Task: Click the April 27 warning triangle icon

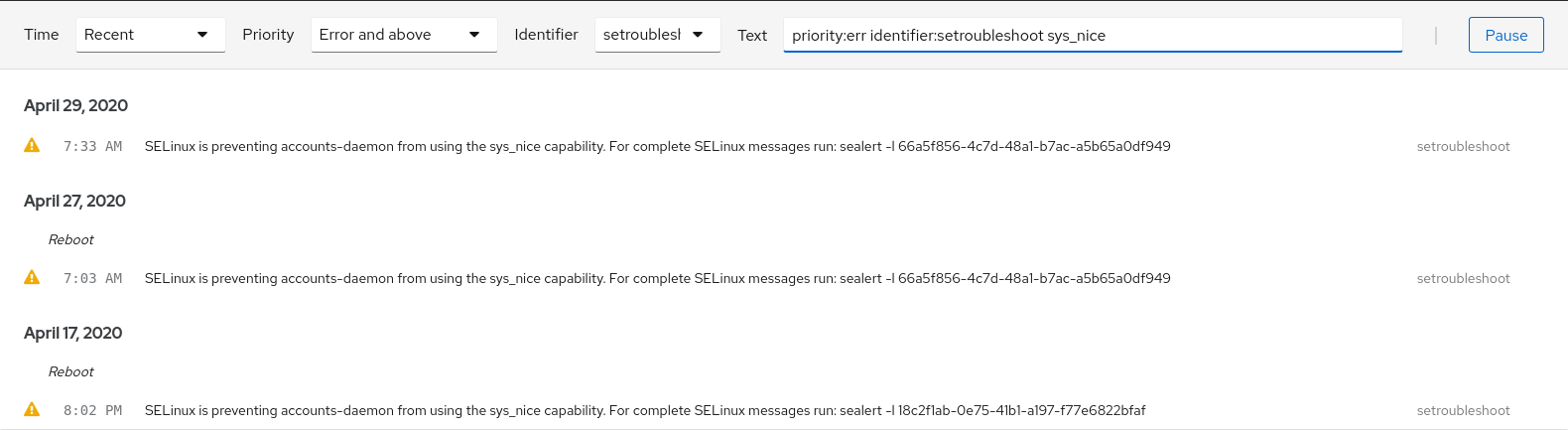Action: [32, 278]
